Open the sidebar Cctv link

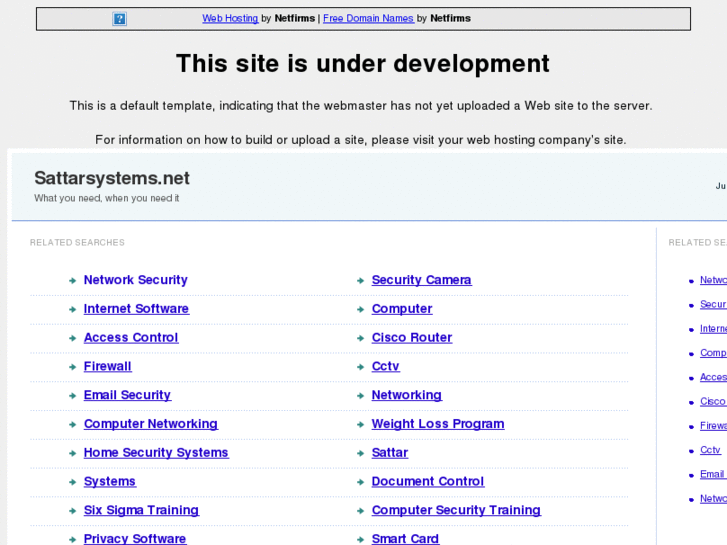tap(710, 450)
